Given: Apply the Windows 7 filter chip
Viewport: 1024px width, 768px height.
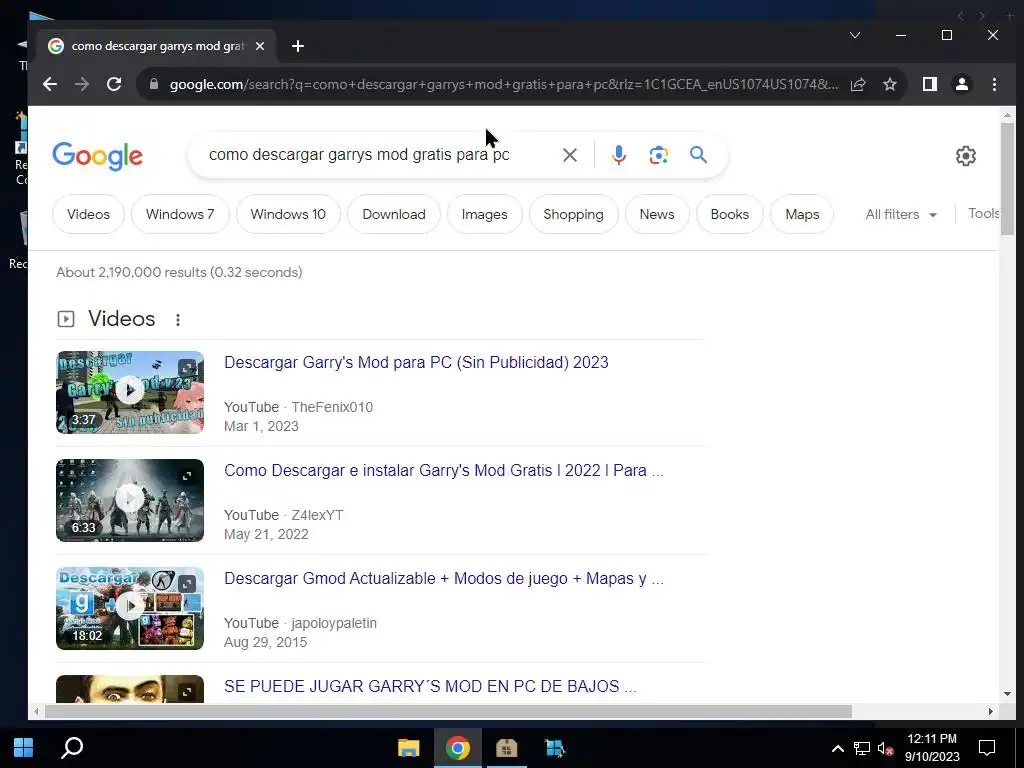Looking at the screenshot, I should pos(180,214).
